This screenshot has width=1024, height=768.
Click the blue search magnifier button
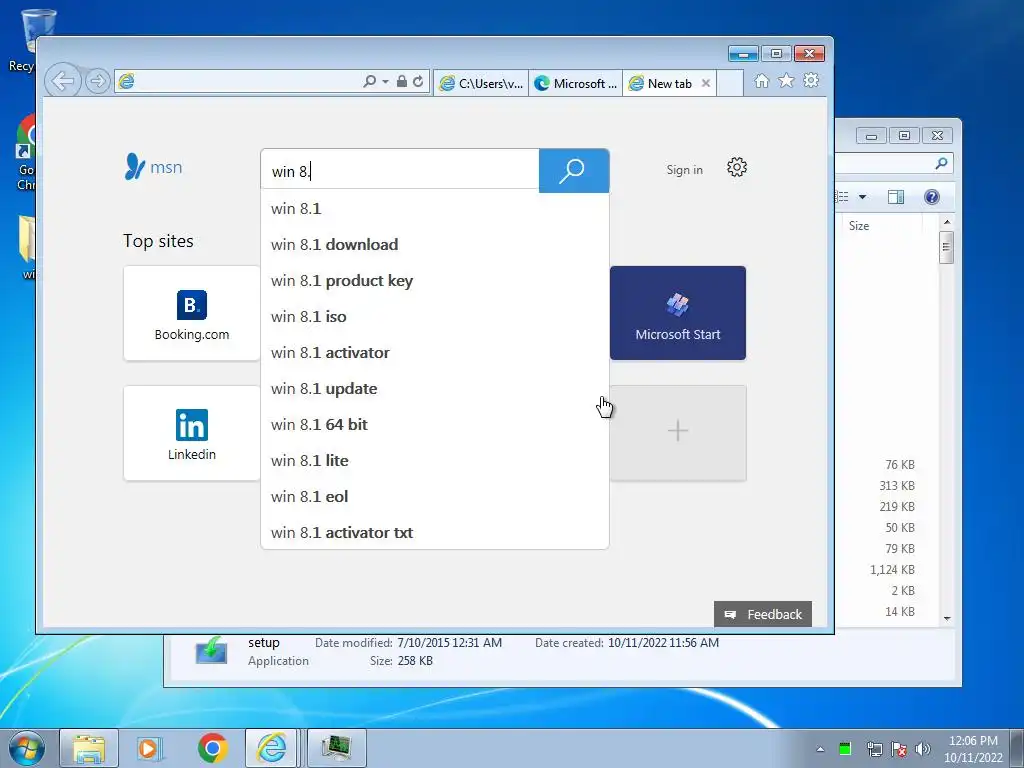click(574, 171)
